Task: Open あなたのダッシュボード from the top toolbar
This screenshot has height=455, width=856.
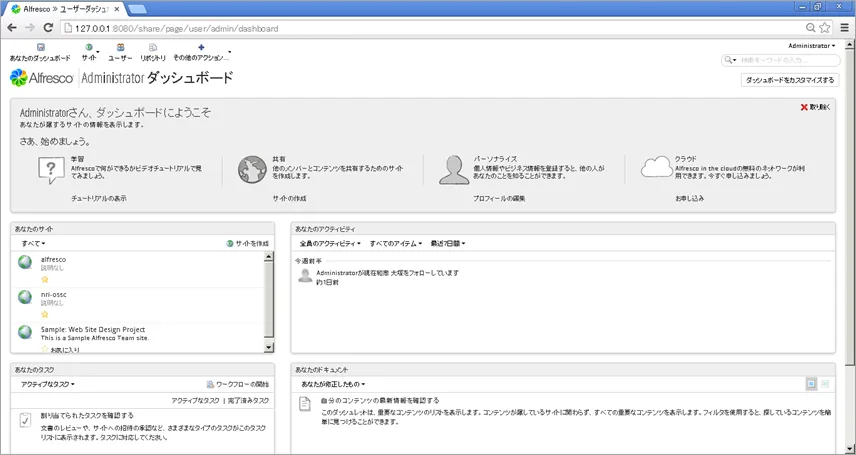Action: pyautogui.click(x=40, y=52)
